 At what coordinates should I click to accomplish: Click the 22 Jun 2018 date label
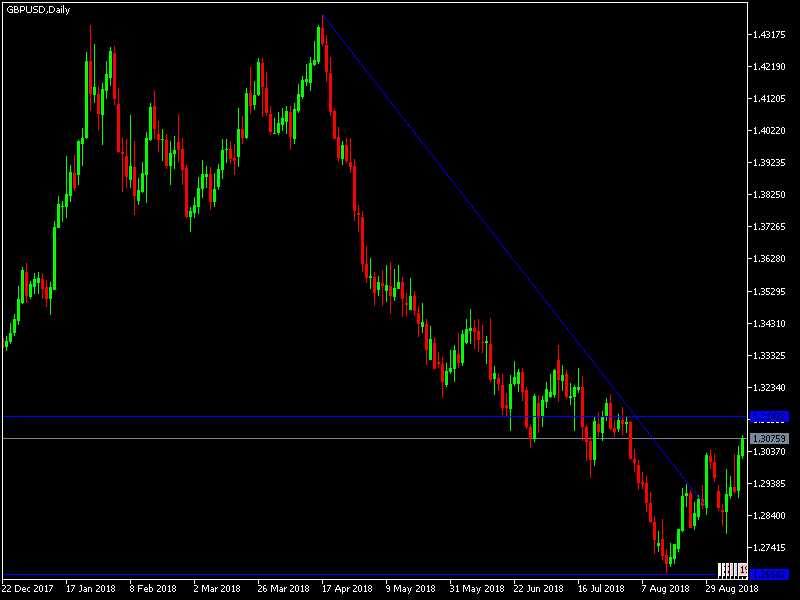pos(539,589)
